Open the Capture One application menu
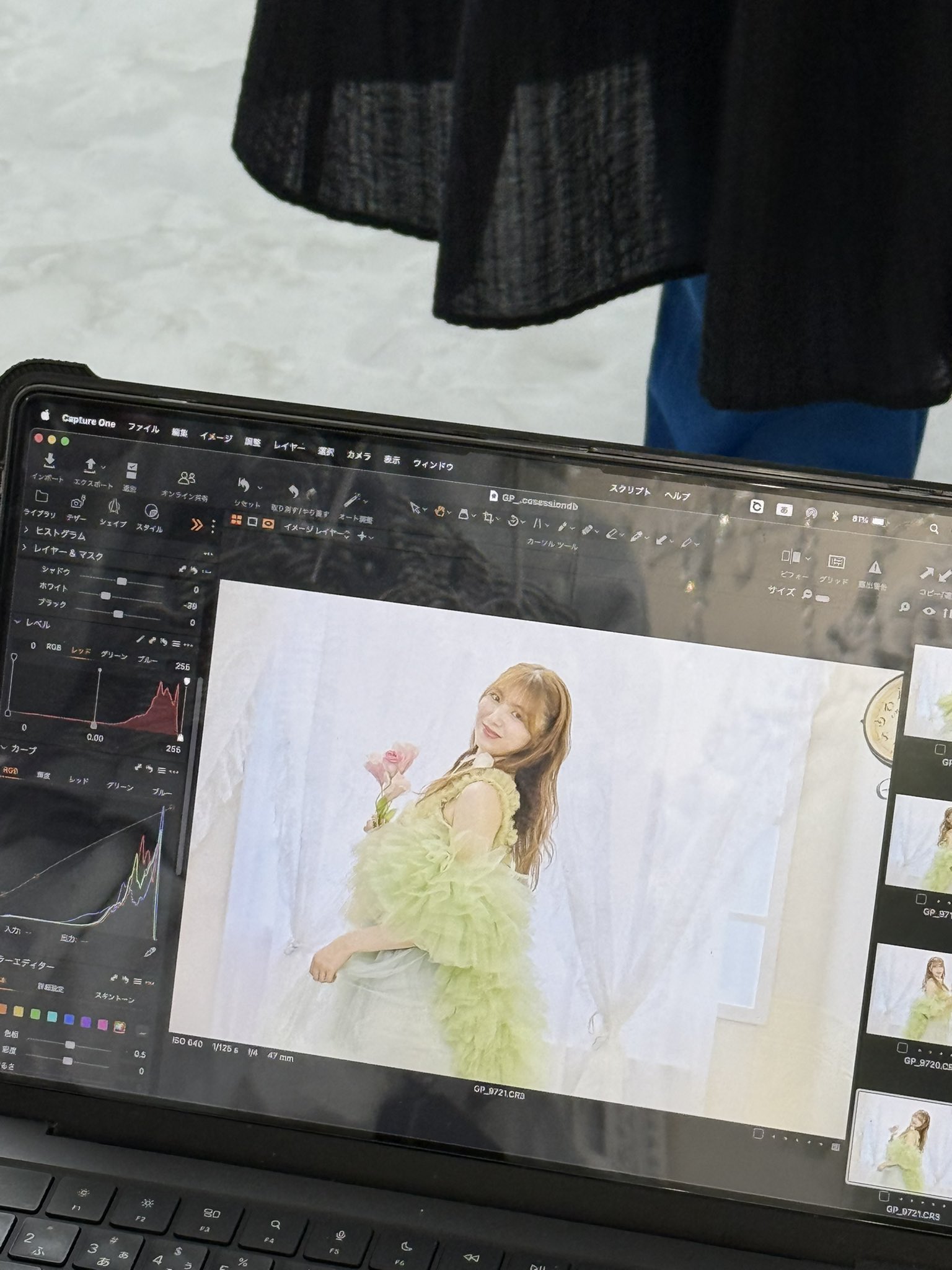Screen dimensions: 952x1270 89,421
